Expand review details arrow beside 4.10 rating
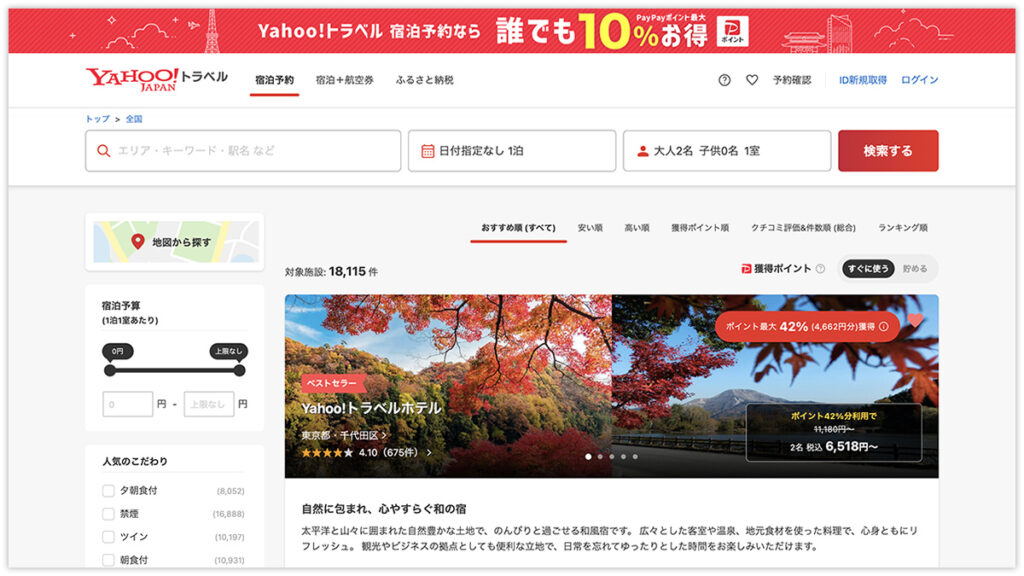Viewport: 1024px width, 576px height. [x=430, y=453]
